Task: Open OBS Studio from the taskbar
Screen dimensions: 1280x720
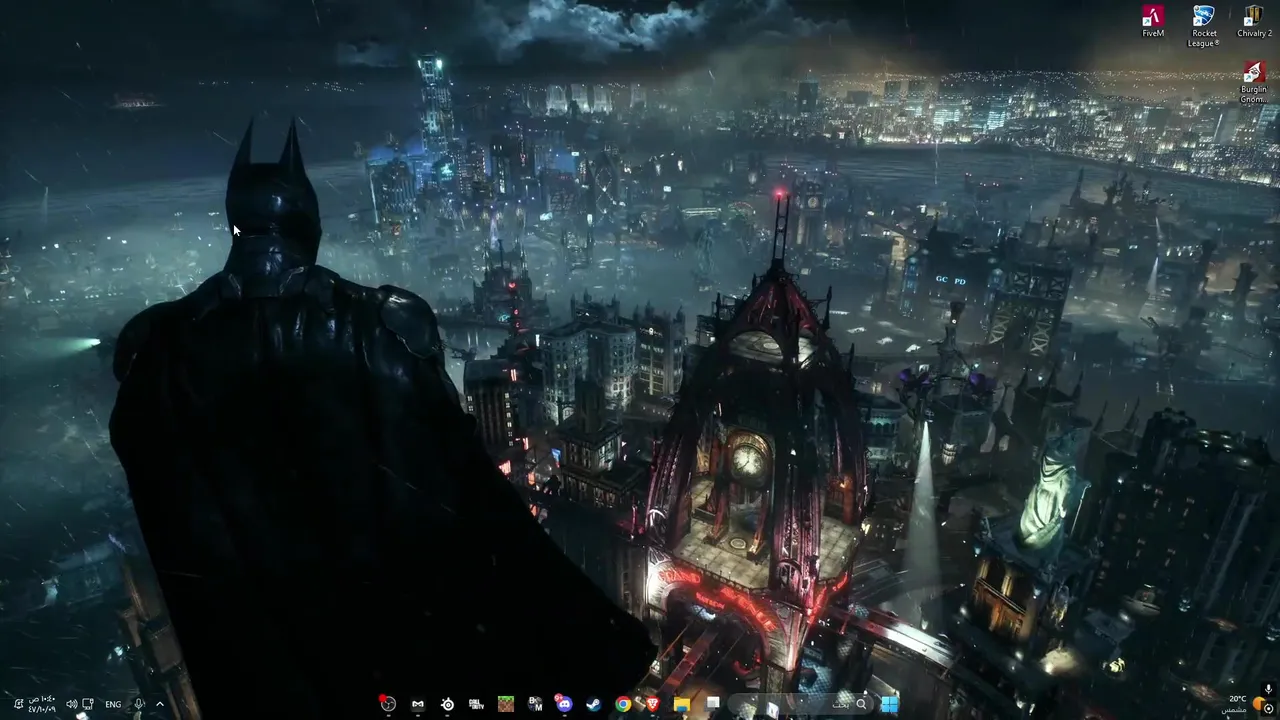Action: [388, 704]
